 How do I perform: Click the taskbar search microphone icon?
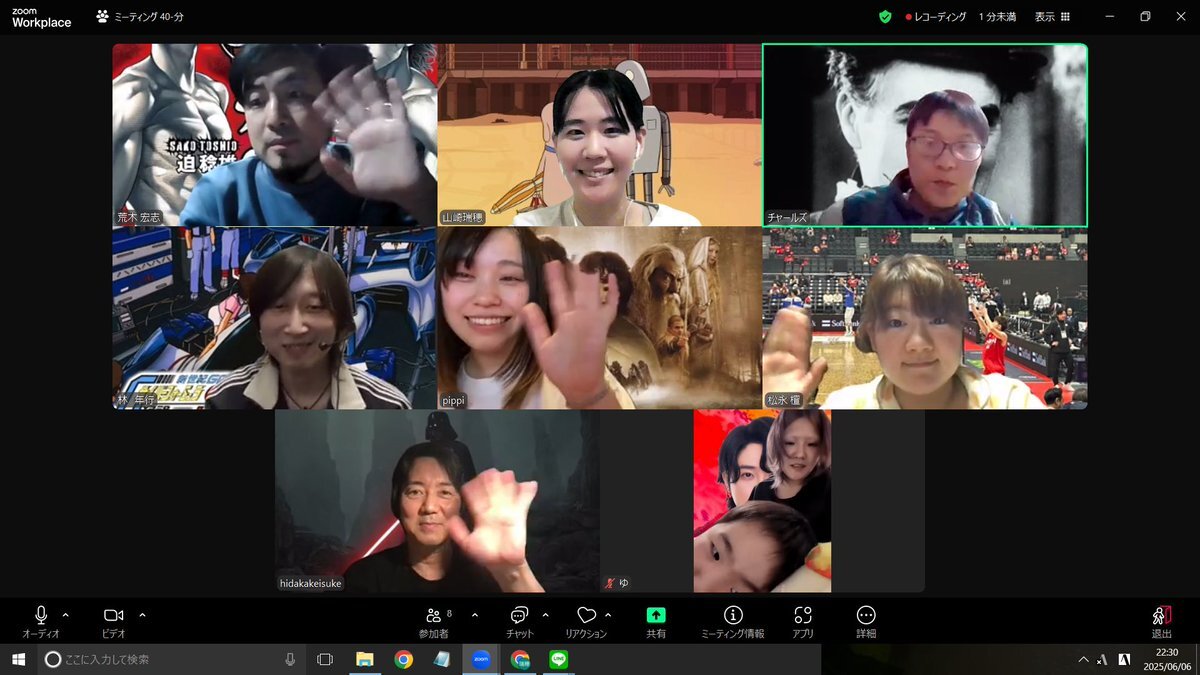pos(290,659)
